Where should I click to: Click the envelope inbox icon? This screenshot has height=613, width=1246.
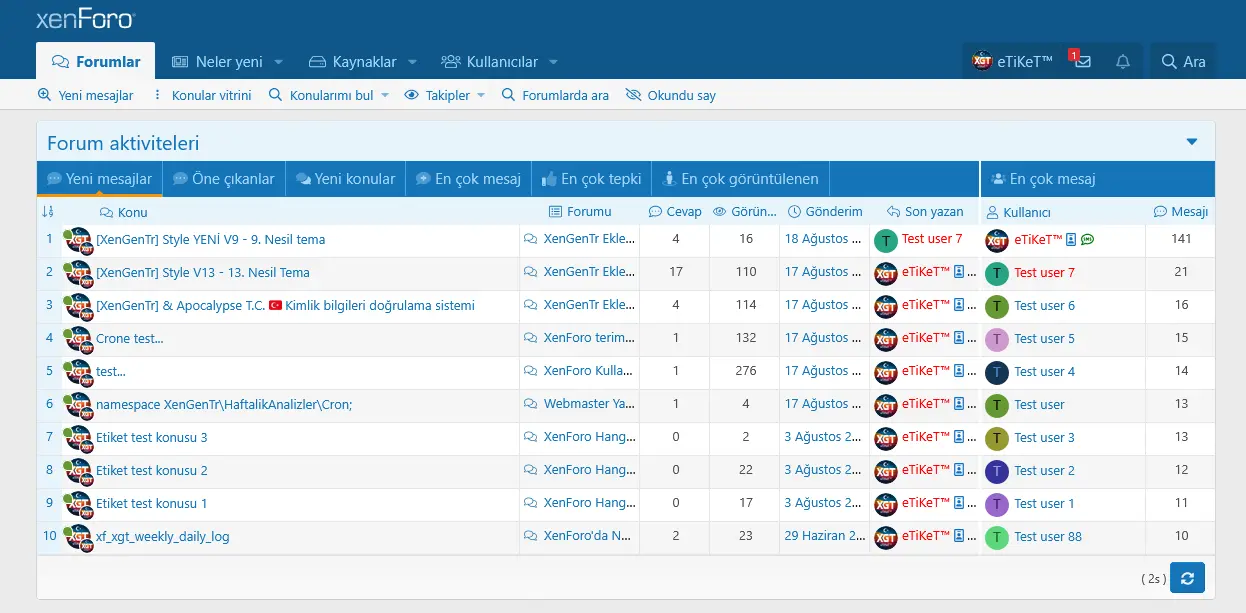point(1082,62)
